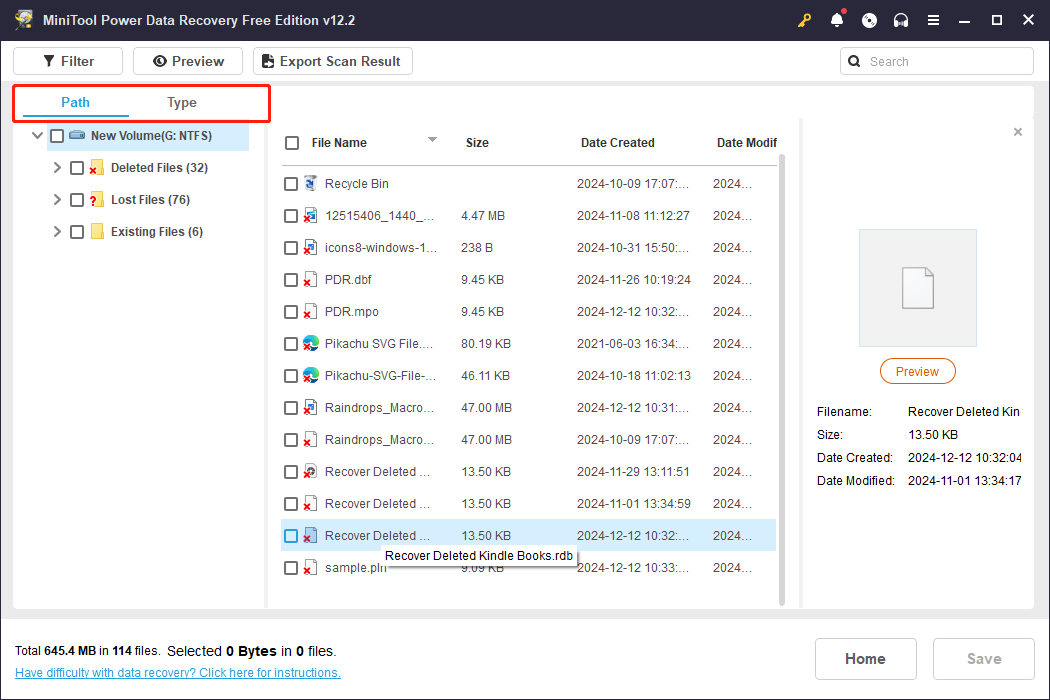Go back to Home

pyautogui.click(x=865, y=658)
